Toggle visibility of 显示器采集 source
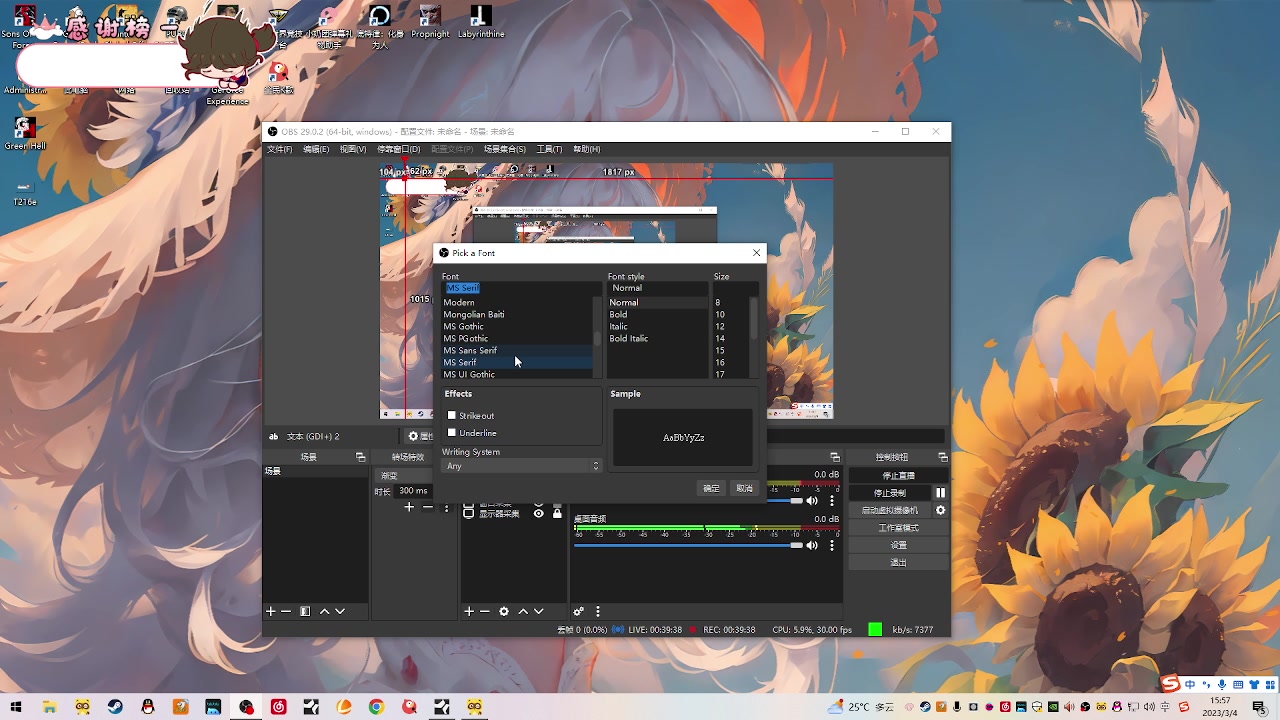The width and height of the screenshot is (1280, 720). [x=539, y=514]
